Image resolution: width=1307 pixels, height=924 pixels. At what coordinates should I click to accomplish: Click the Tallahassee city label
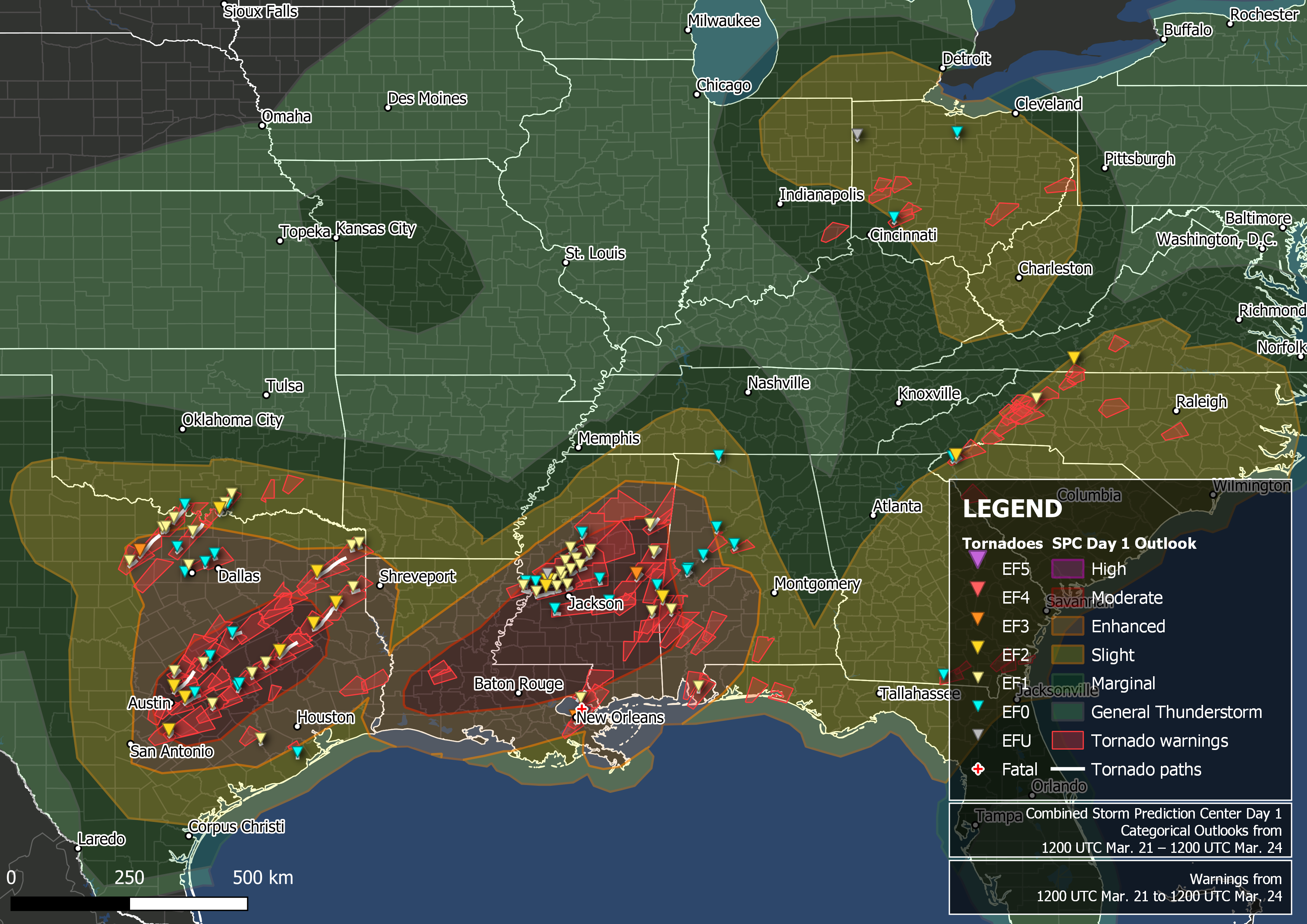point(919,694)
